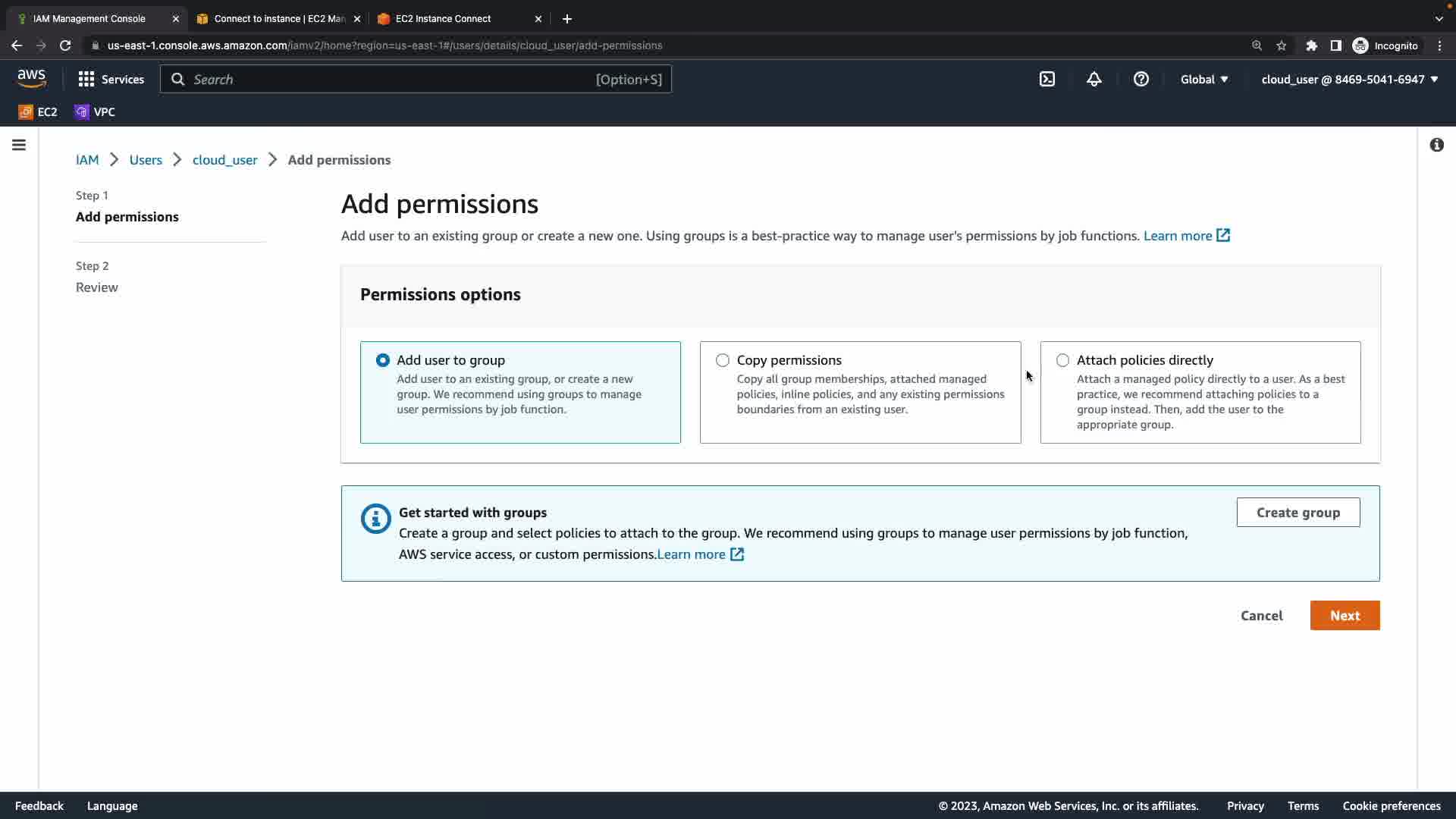The height and width of the screenshot is (819, 1456).
Task: Toggle the side navigation hamburger menu
Action: [19, 145]
